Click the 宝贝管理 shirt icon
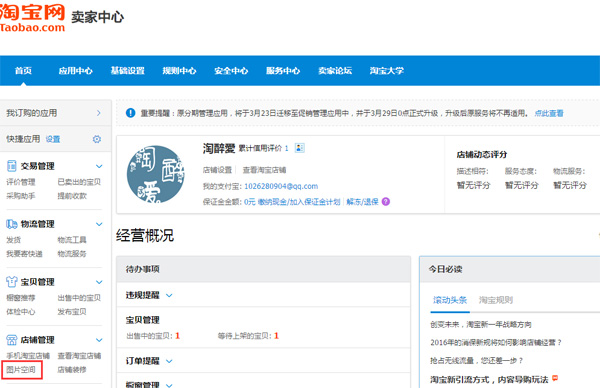Image resolution: width=600 pixels, height=388 pixels. coord(11,282)
